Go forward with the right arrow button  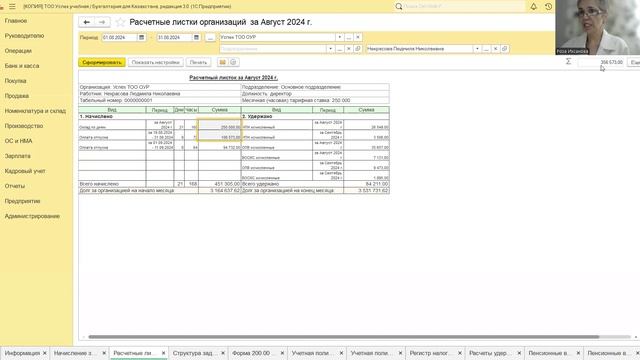(x=102, y=22)
